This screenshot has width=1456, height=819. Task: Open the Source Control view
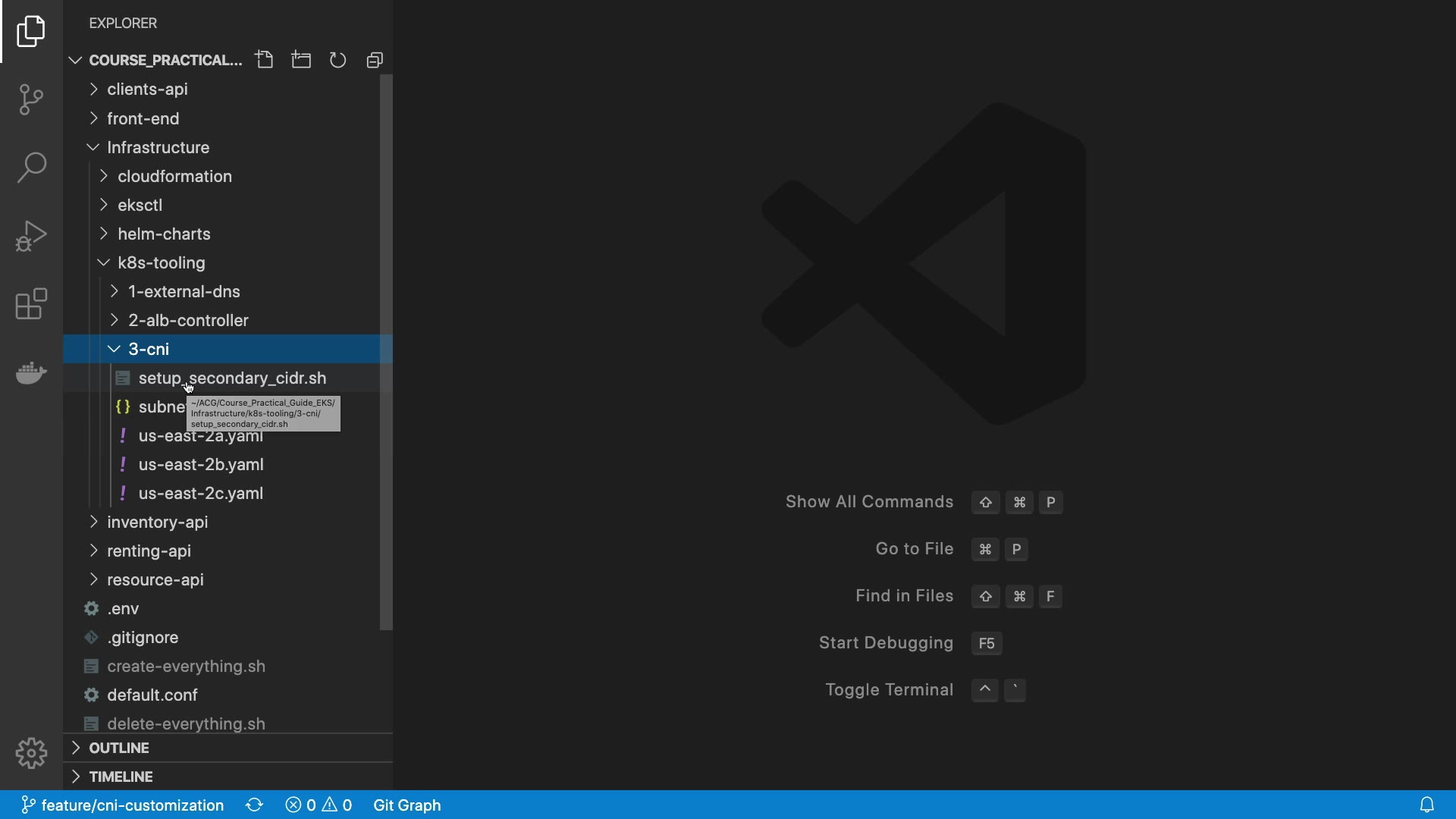31,99
